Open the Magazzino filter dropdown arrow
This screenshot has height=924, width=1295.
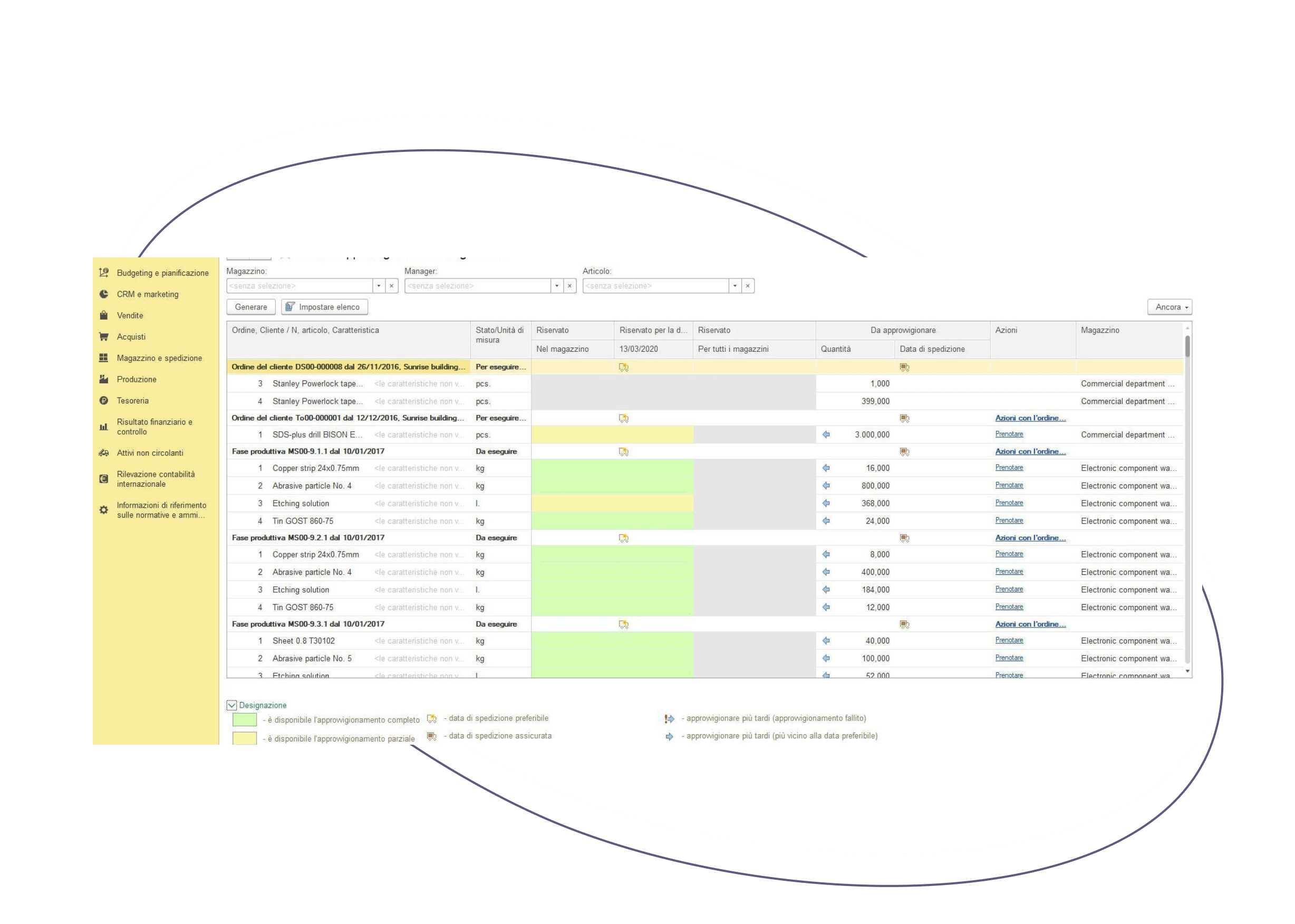pos(379,286)
